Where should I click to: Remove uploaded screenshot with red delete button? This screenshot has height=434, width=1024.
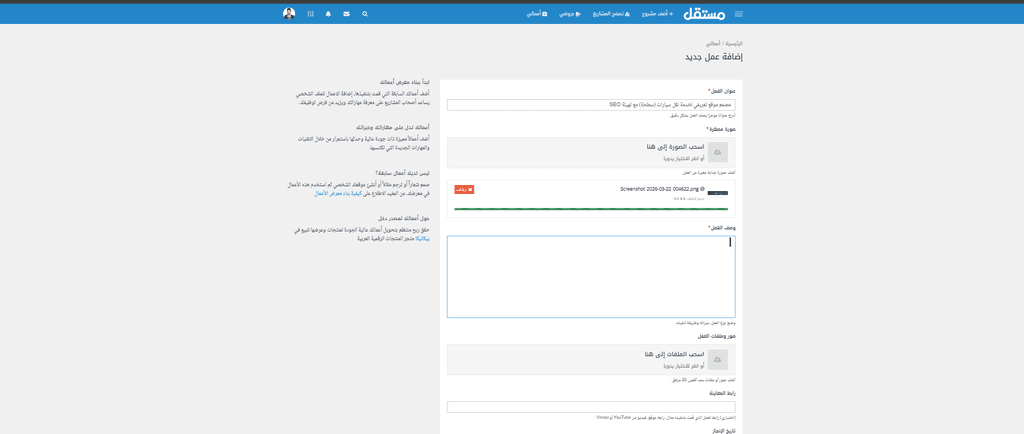point(464,189)
